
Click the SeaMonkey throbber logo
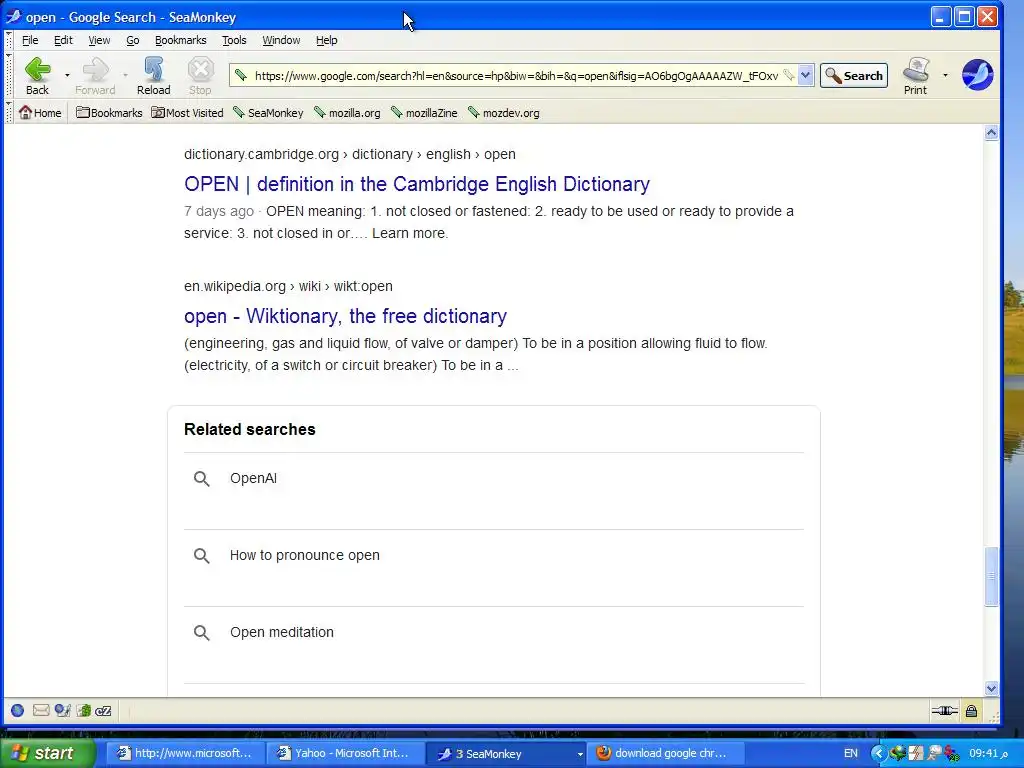(977, 74)
